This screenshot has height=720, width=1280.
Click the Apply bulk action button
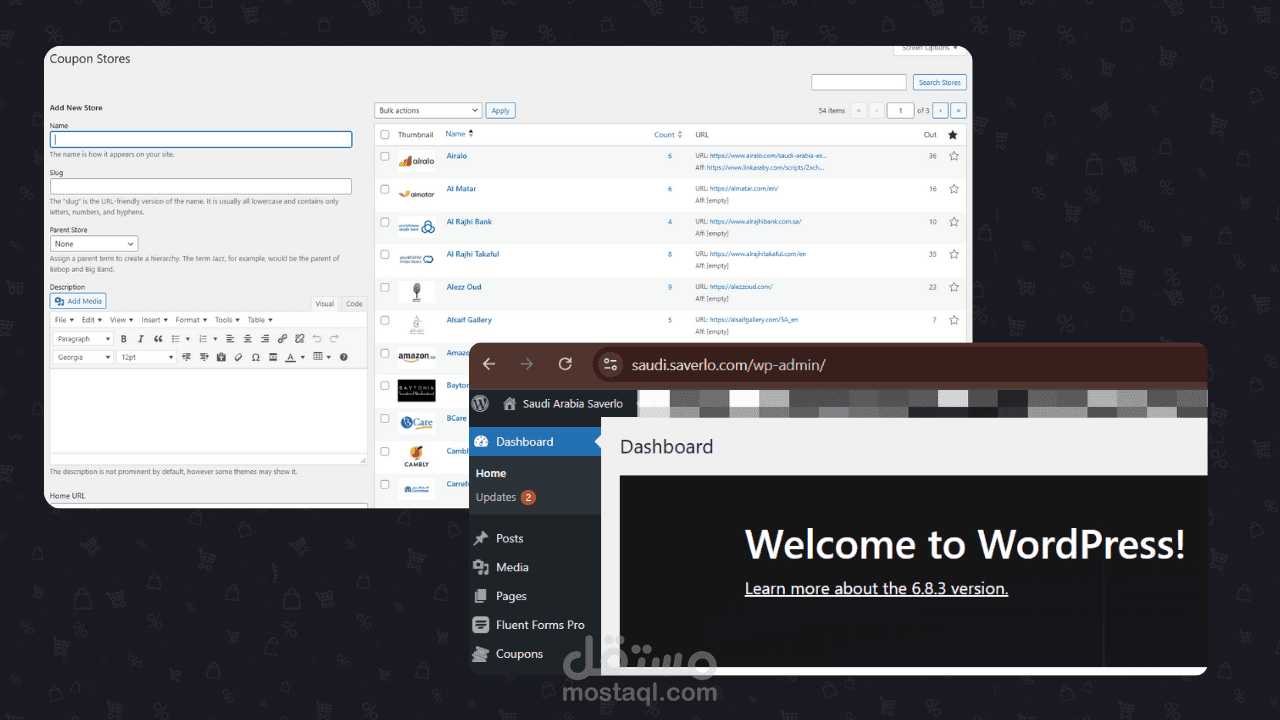(x=500, y=111)
